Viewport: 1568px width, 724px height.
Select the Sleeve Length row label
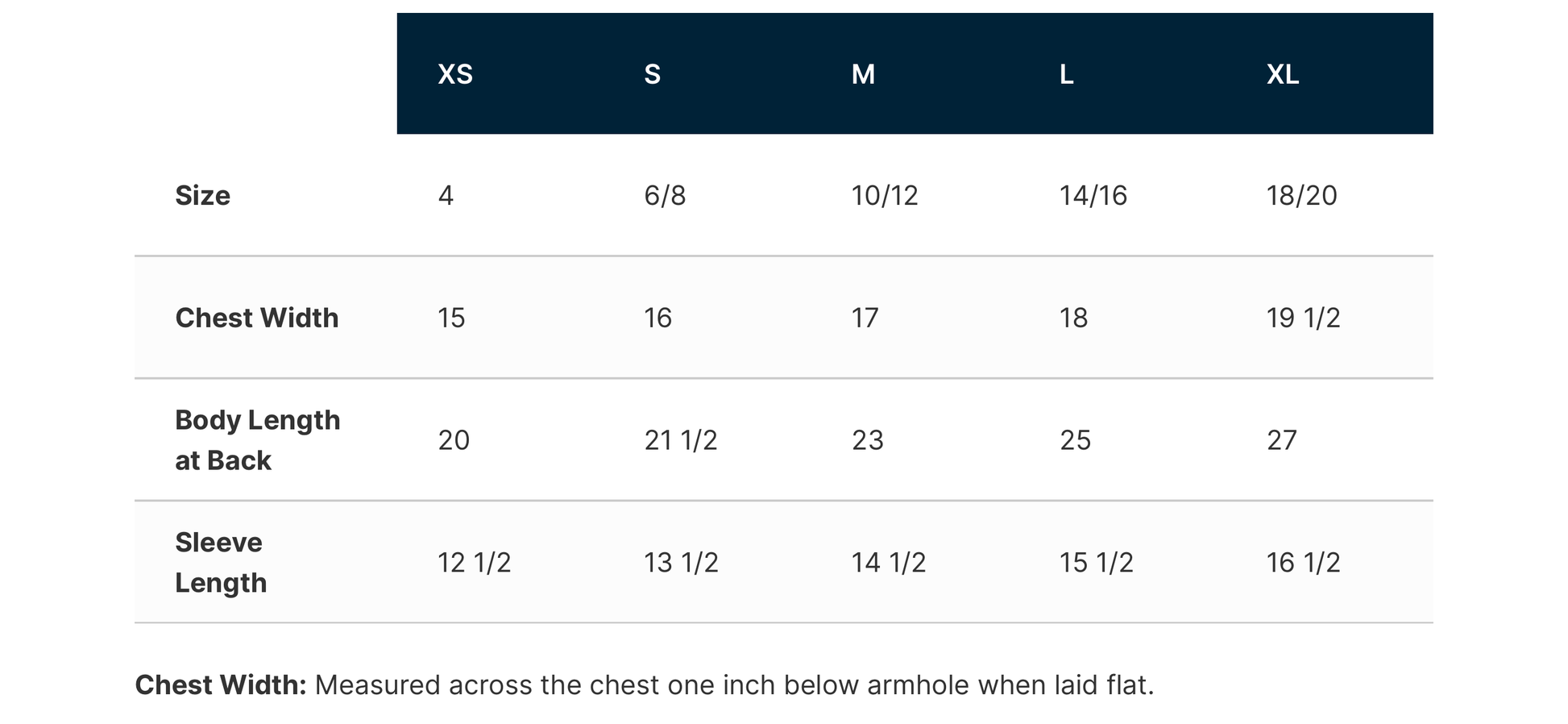[221, 563]
